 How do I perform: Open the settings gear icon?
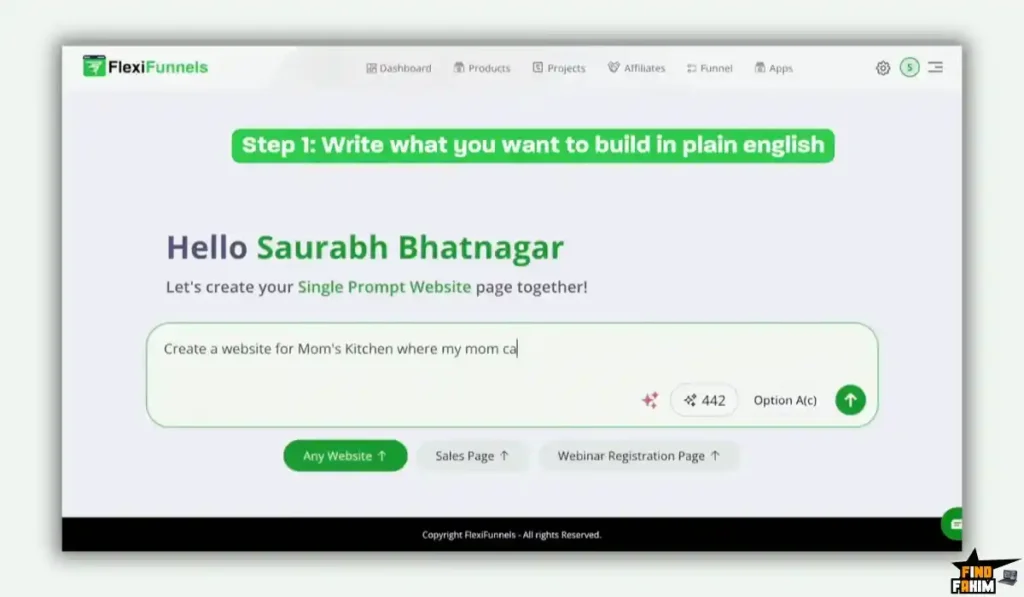[882, 68]
